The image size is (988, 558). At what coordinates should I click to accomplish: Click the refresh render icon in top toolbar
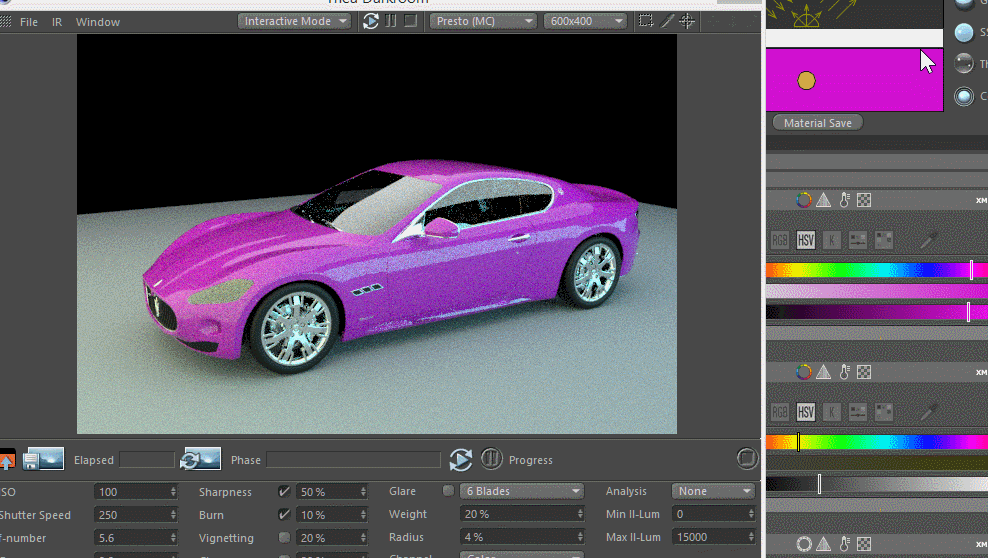[x=370, y=21]
